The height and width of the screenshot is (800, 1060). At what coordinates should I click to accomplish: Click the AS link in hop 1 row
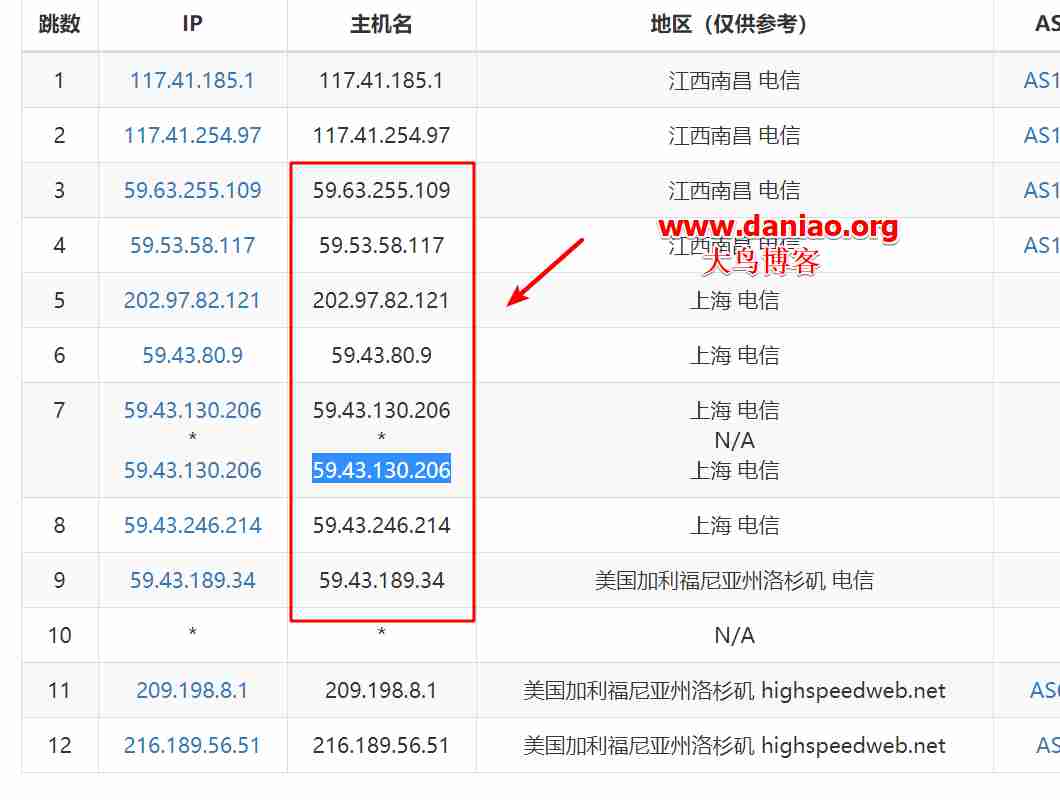(x=1041, y=80)
